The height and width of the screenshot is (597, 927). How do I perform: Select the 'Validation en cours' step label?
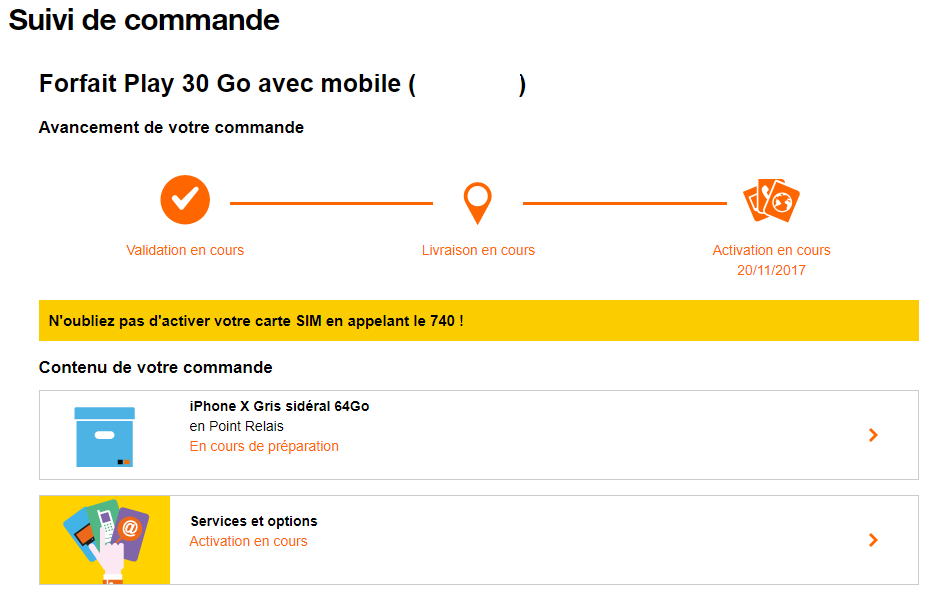tap(185, 250)
